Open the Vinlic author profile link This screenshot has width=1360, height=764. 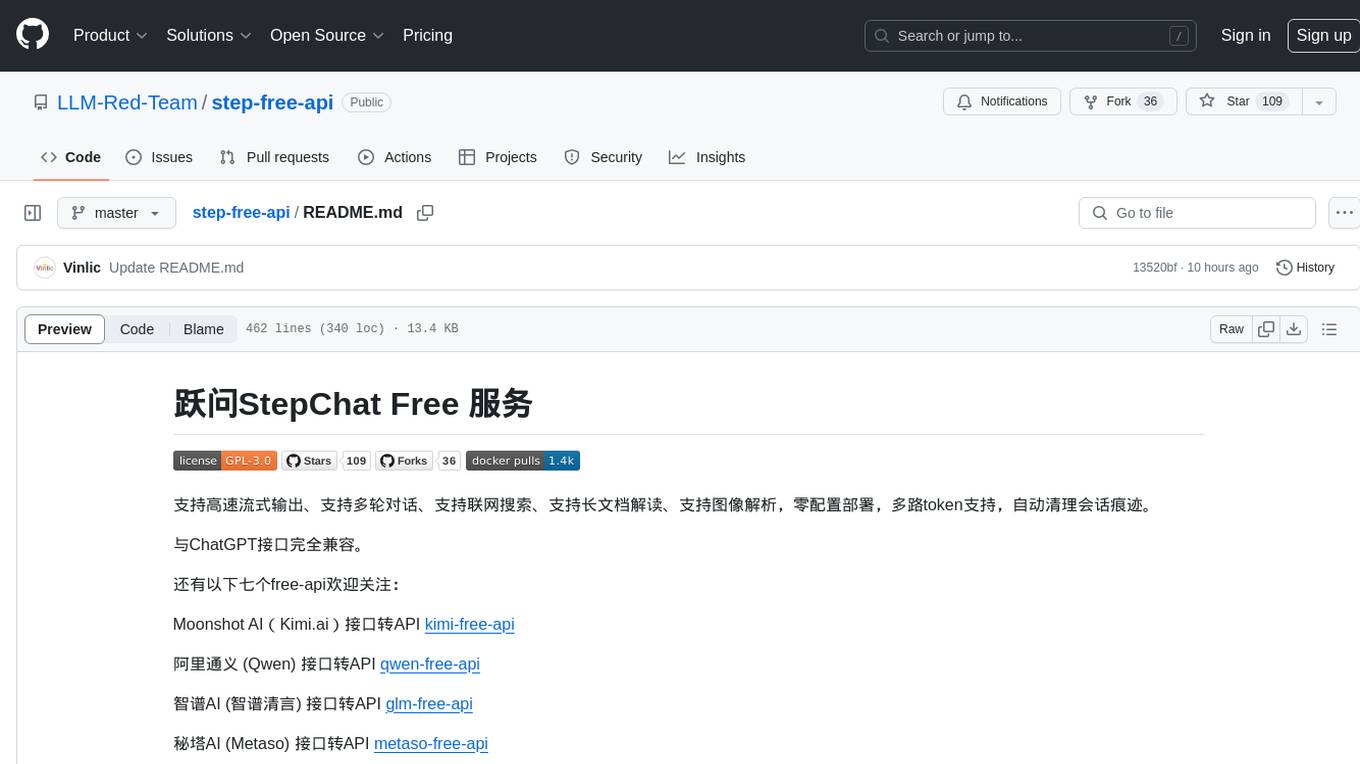pyautogui.click(x=82, y=268)
